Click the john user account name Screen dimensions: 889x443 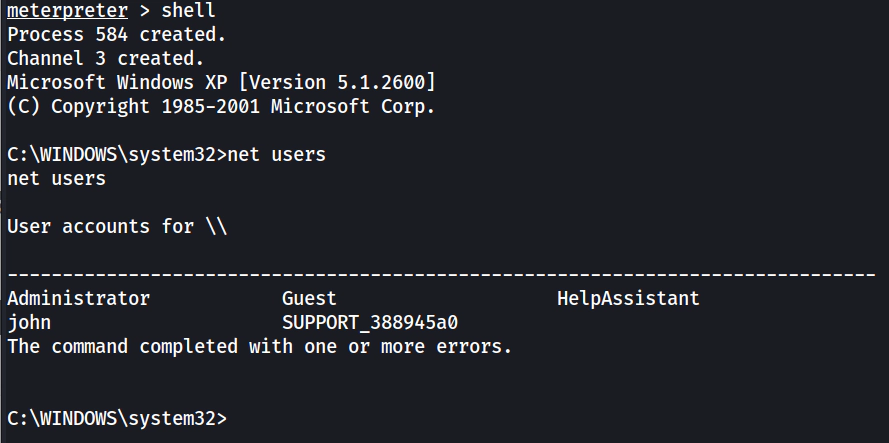(29, 322)
